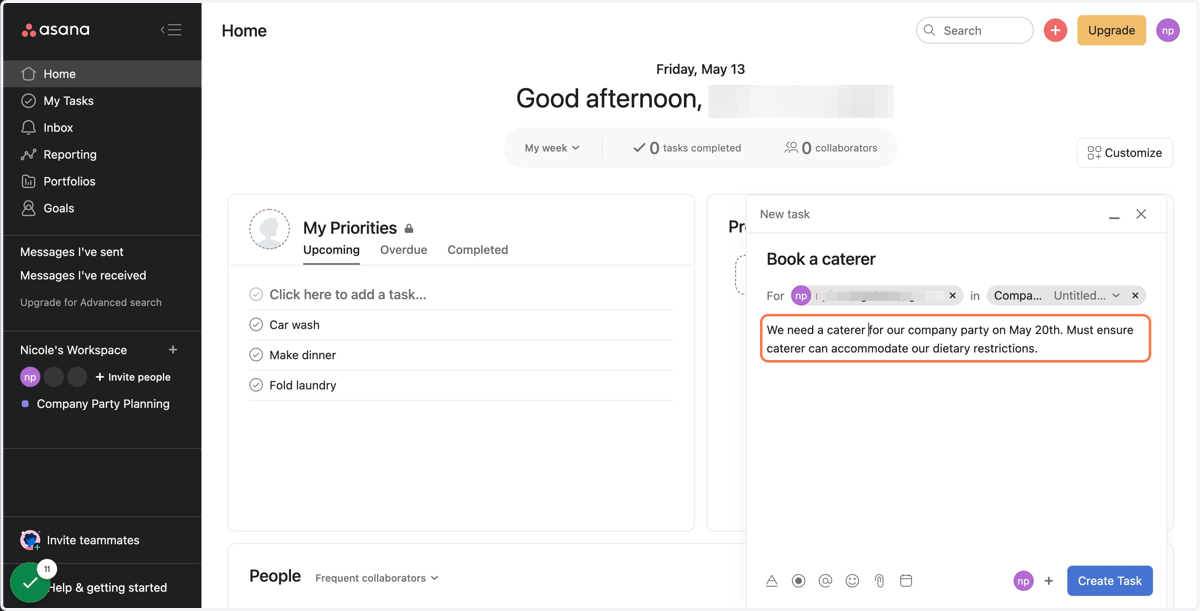This screenshot has width=1200, height=611.
Task: Open Messages I've received
Action: coord(83,275)
